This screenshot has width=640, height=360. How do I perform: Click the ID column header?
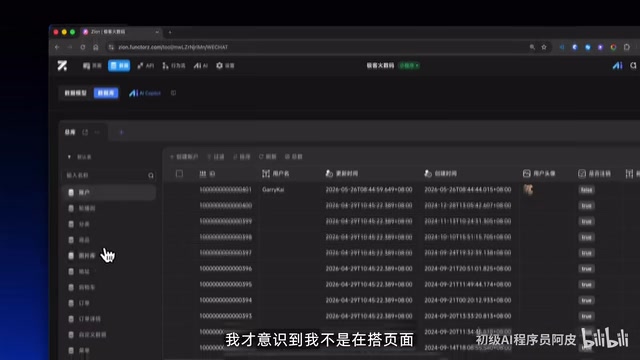click(x=207, y=174)
